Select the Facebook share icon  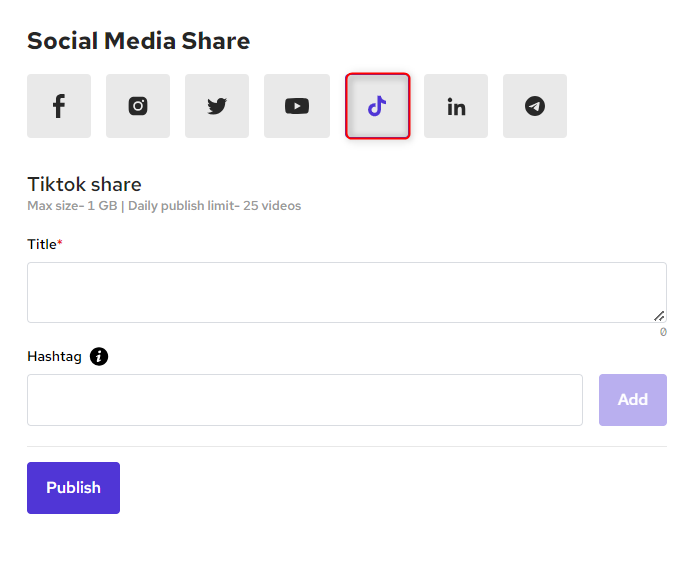click(59, 106)
